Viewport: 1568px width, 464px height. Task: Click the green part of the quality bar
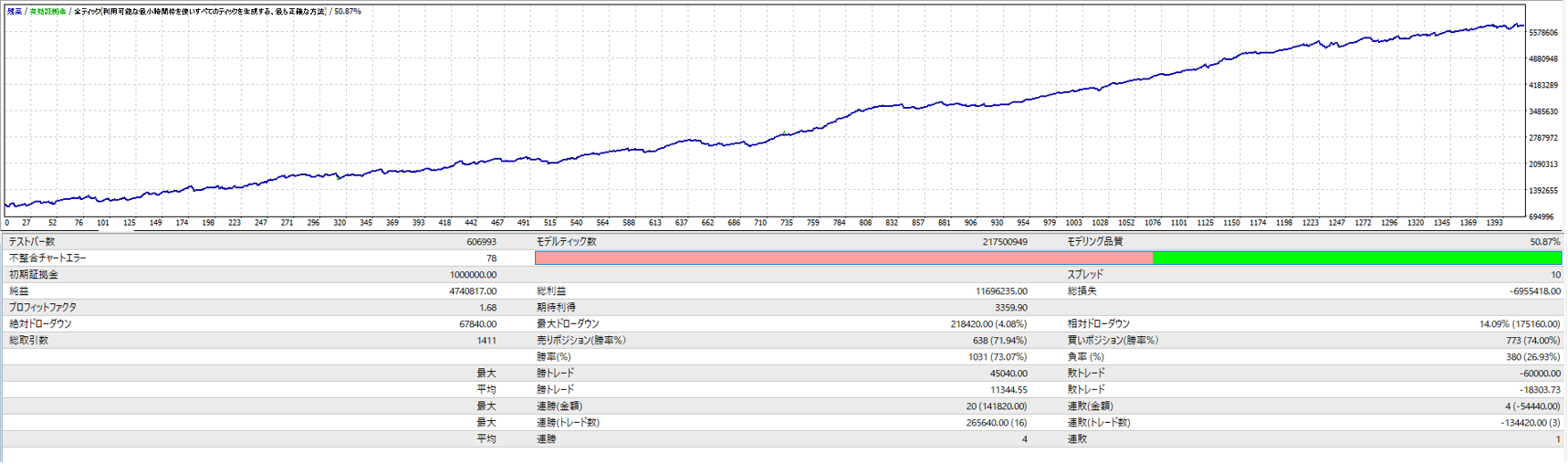tap(1358, 258)
